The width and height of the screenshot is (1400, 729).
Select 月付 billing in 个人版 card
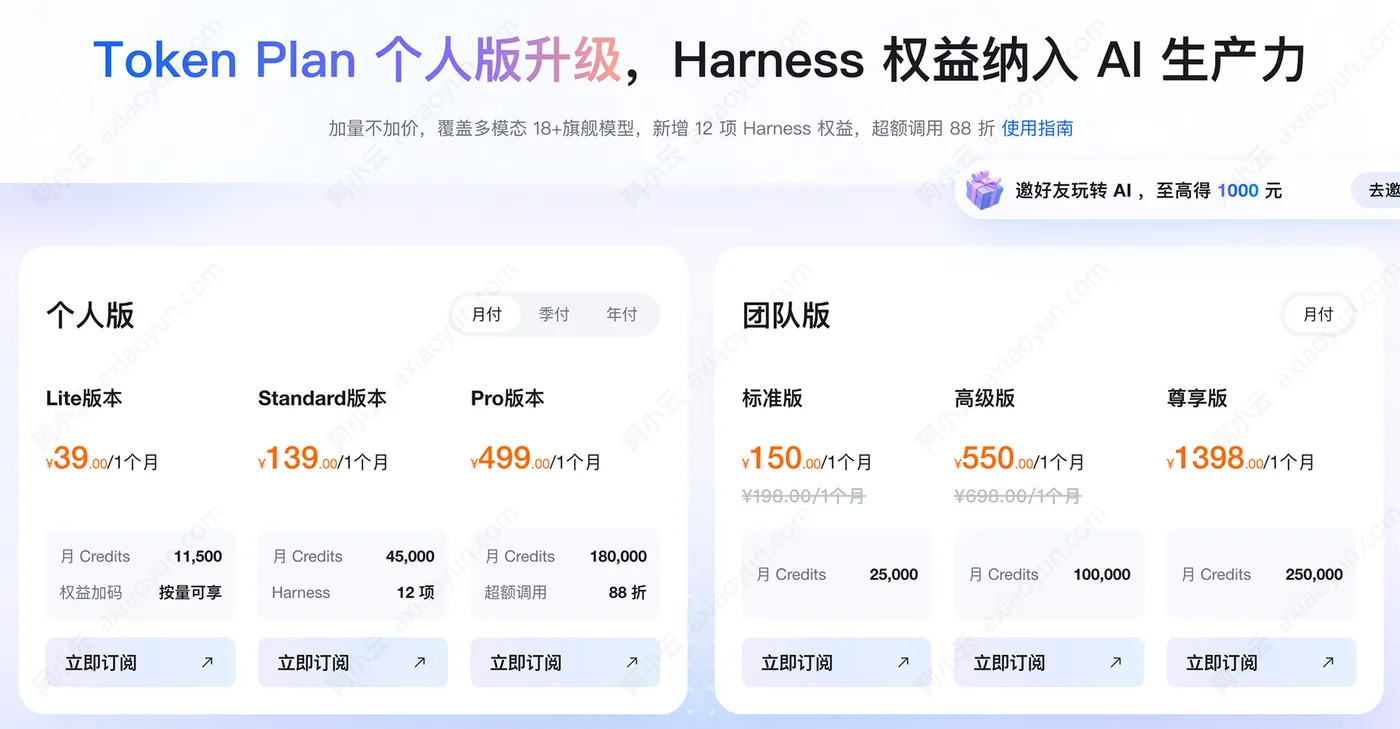[x=487, y=314]
